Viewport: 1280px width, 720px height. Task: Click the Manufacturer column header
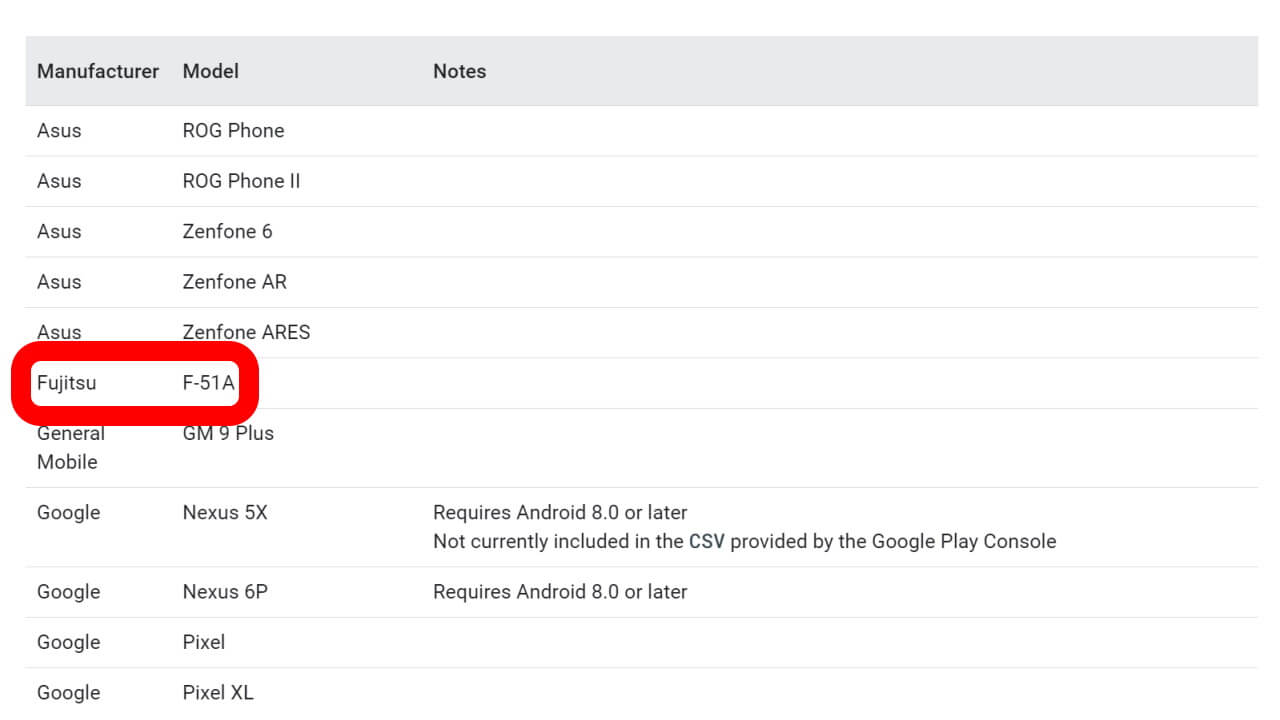pos(98,71)
